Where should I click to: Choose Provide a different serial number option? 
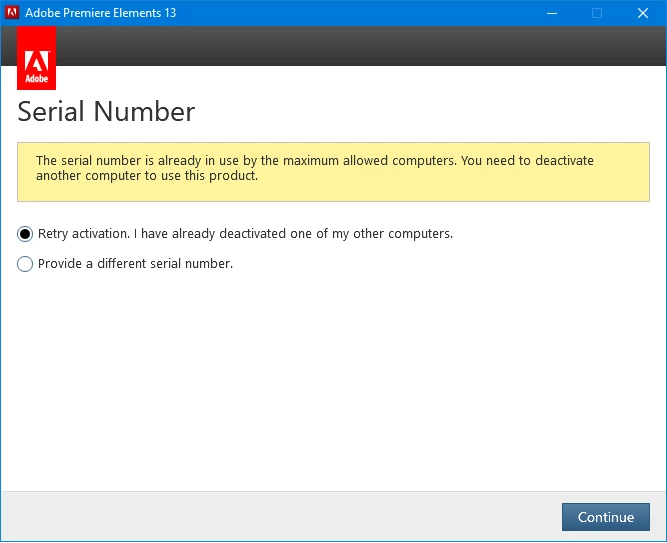click(x=25, y=264)
